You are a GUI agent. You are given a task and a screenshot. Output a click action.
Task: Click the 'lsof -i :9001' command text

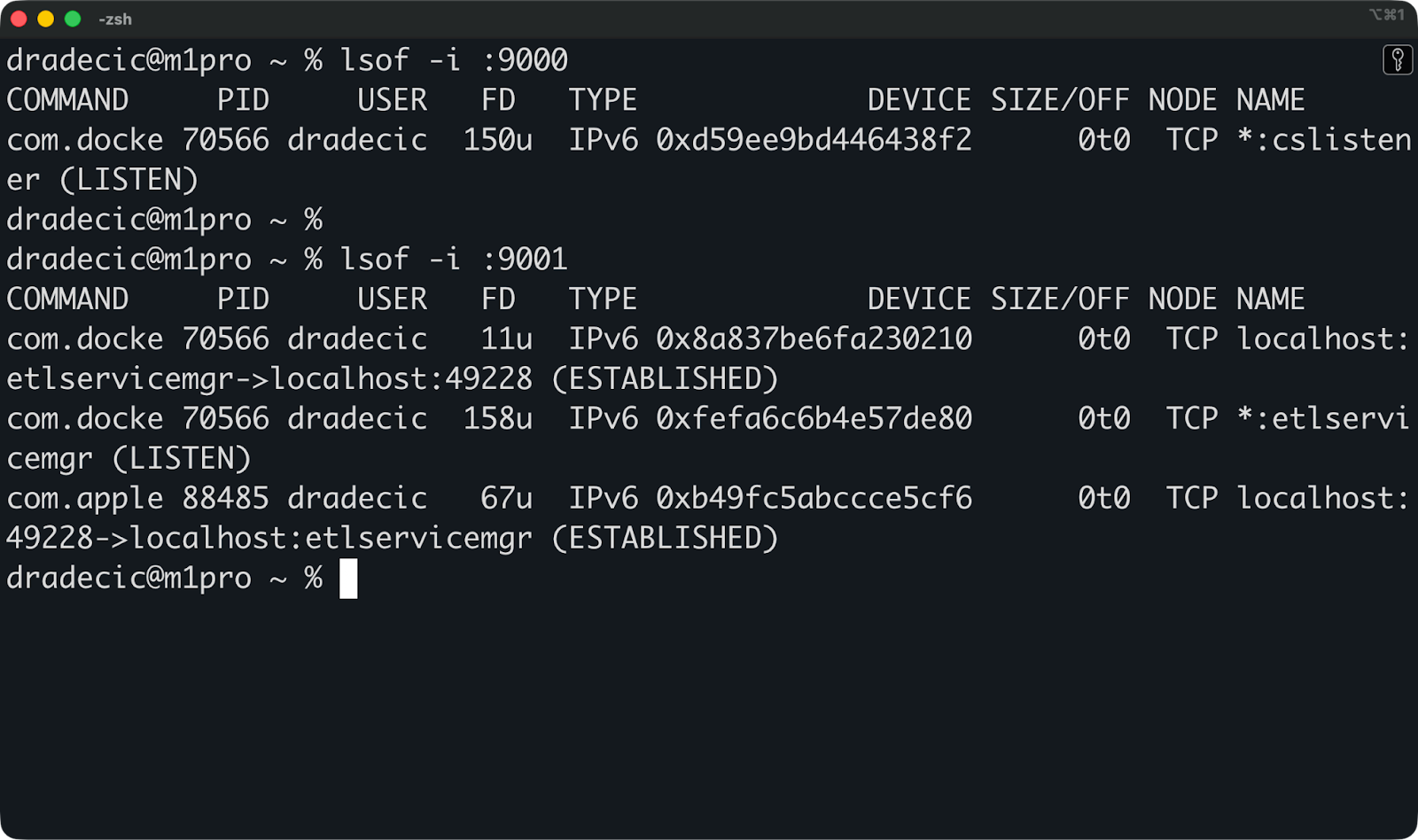point(454,259)
